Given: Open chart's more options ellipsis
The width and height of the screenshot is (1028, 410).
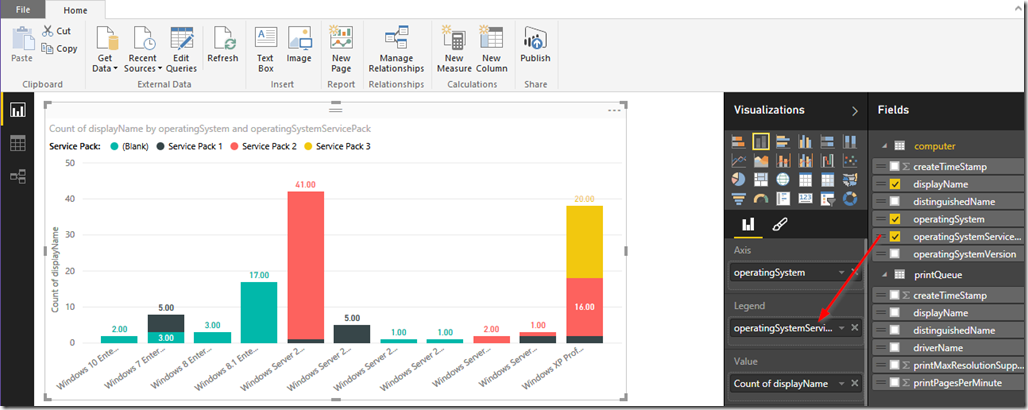Looking at the screenshot, I should click(614, 111).
